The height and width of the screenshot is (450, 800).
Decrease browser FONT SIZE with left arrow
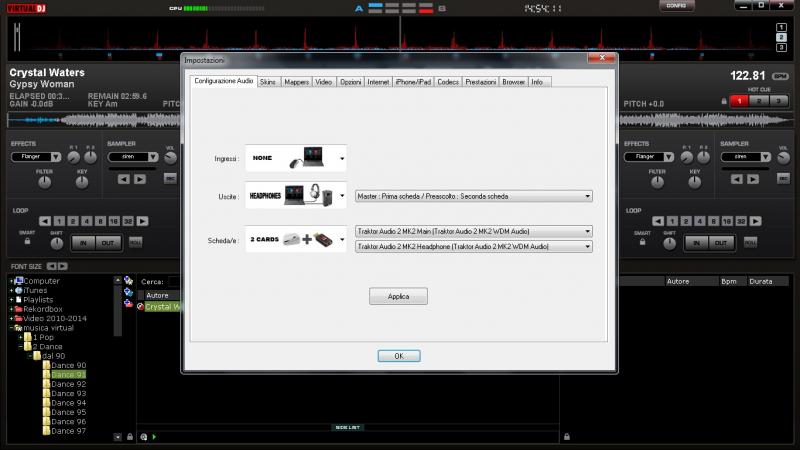coord(51,266)
